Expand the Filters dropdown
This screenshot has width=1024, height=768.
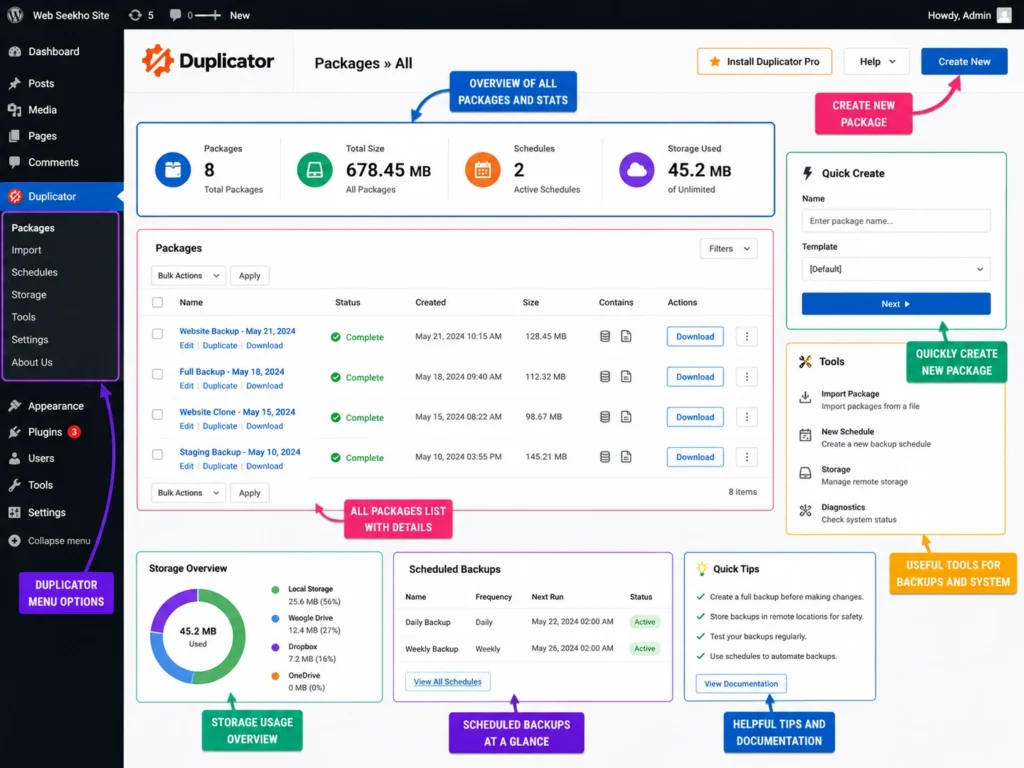click(729, 249)
